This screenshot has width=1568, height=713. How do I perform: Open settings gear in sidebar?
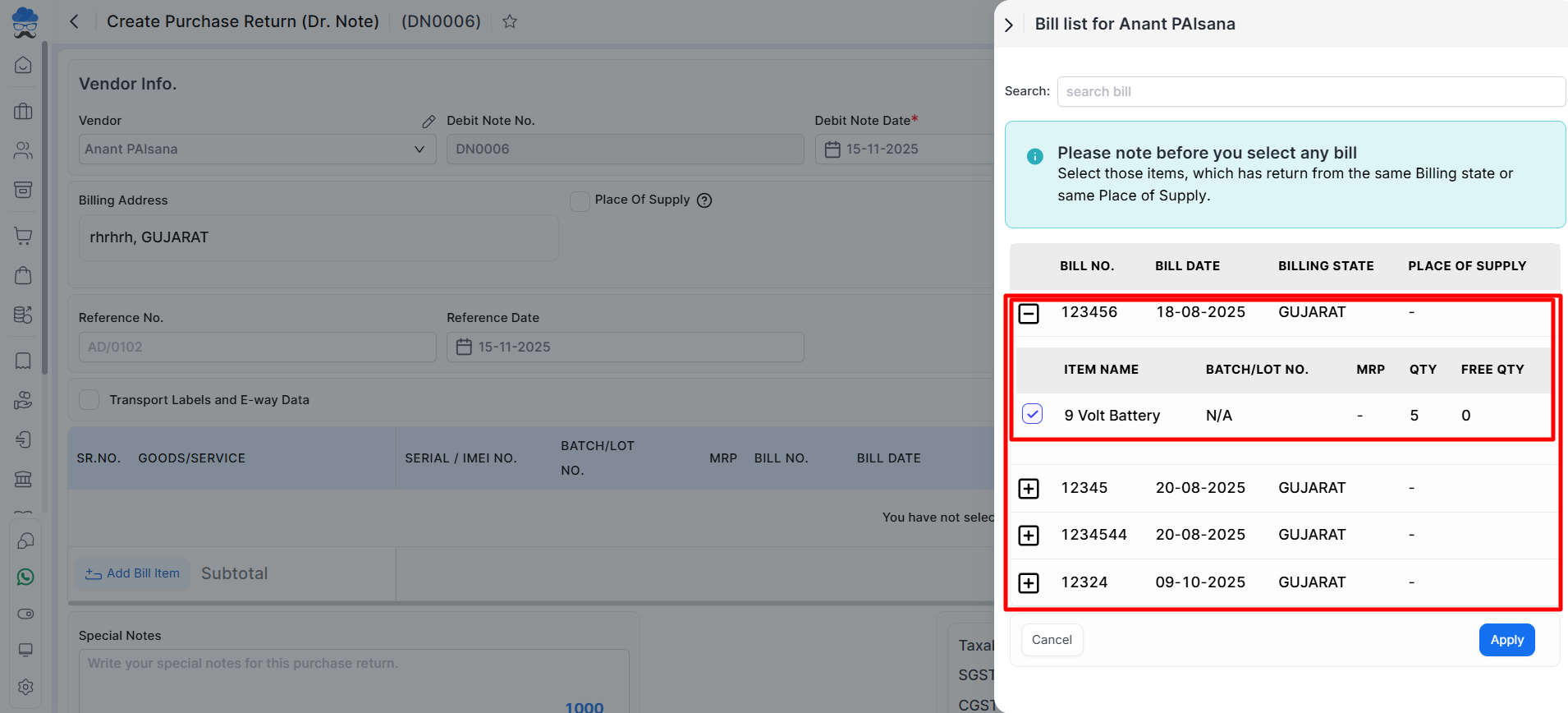(25, 687)
